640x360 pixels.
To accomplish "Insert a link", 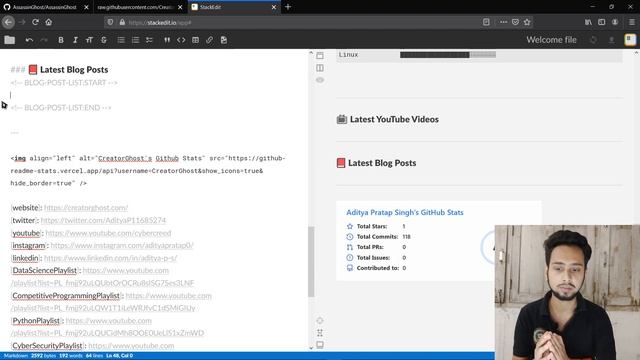I will pyautogui.click(x=209, y=40).
